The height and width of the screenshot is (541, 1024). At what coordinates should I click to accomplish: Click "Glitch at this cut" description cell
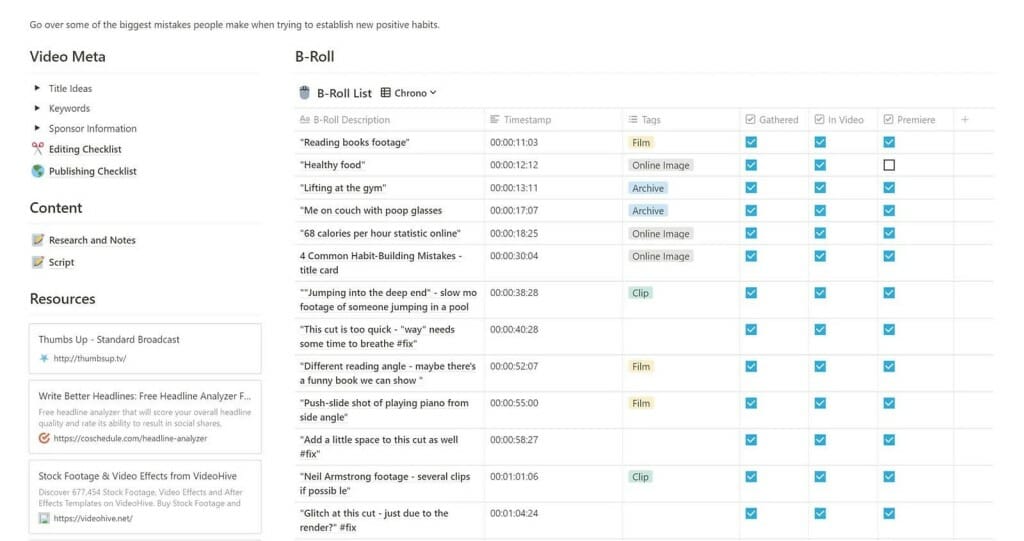coord(389,521)
